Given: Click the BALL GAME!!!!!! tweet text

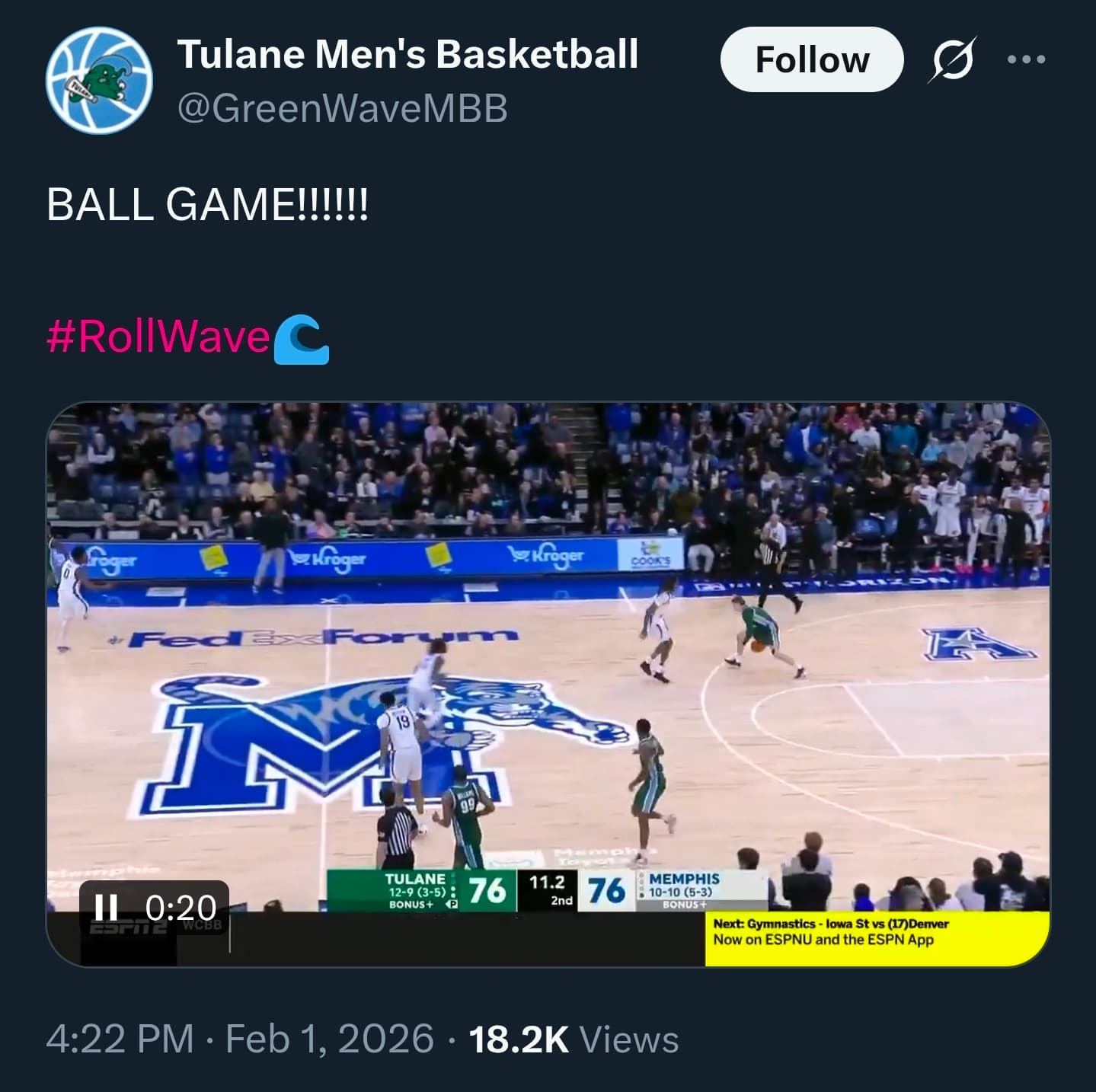Looking at the screenshot, I should pos(207,204).
